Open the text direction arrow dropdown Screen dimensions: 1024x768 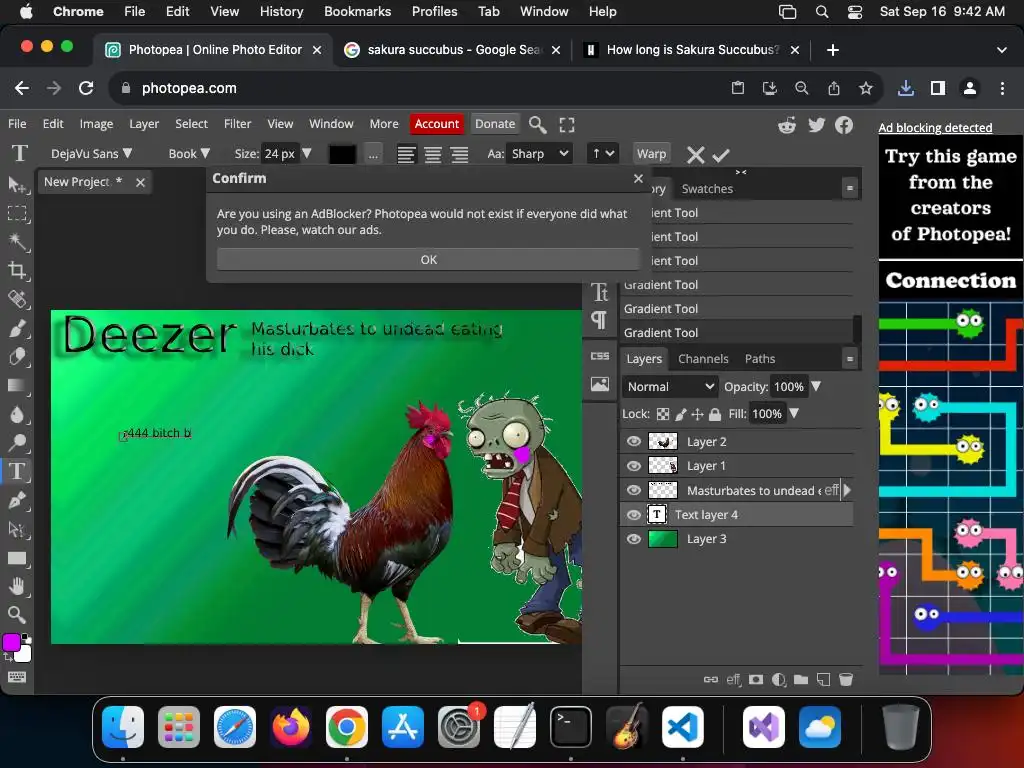(602, 153)
